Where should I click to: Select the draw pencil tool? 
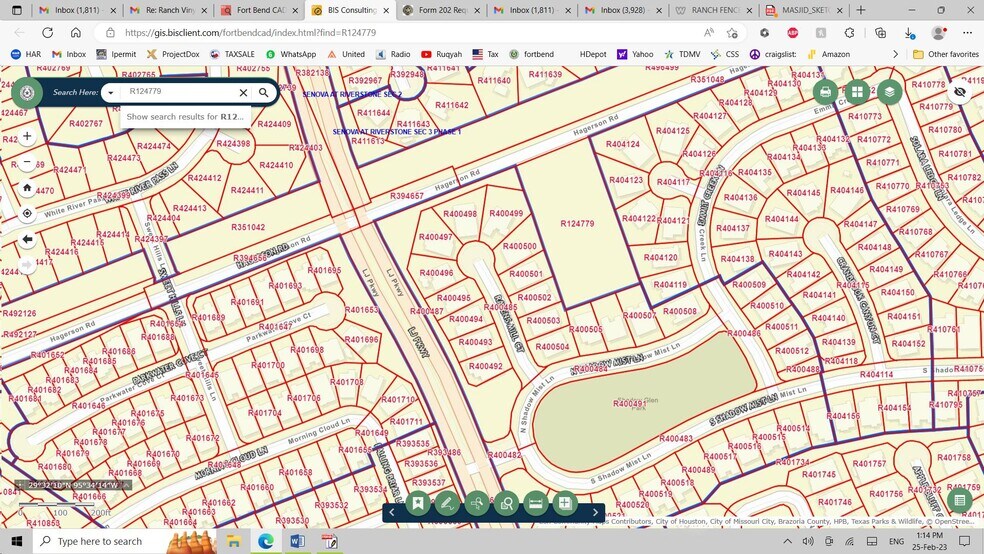(x=447, y=503)
